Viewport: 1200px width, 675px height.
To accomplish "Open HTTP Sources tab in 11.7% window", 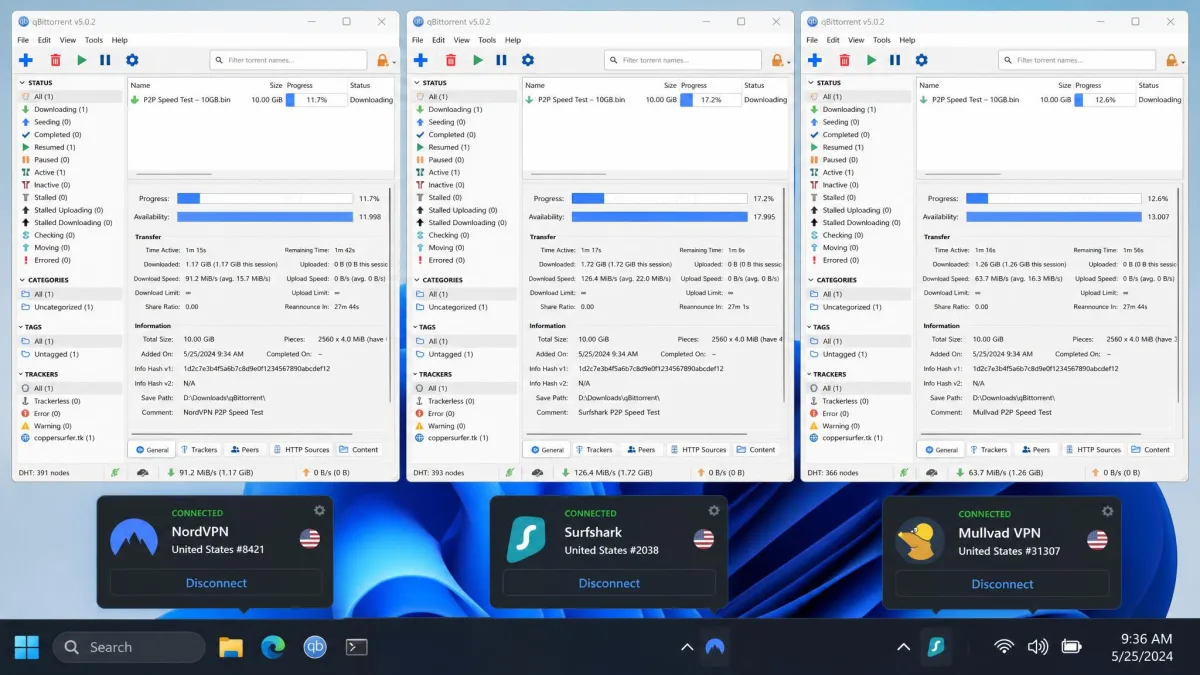I will coord(301,449).
